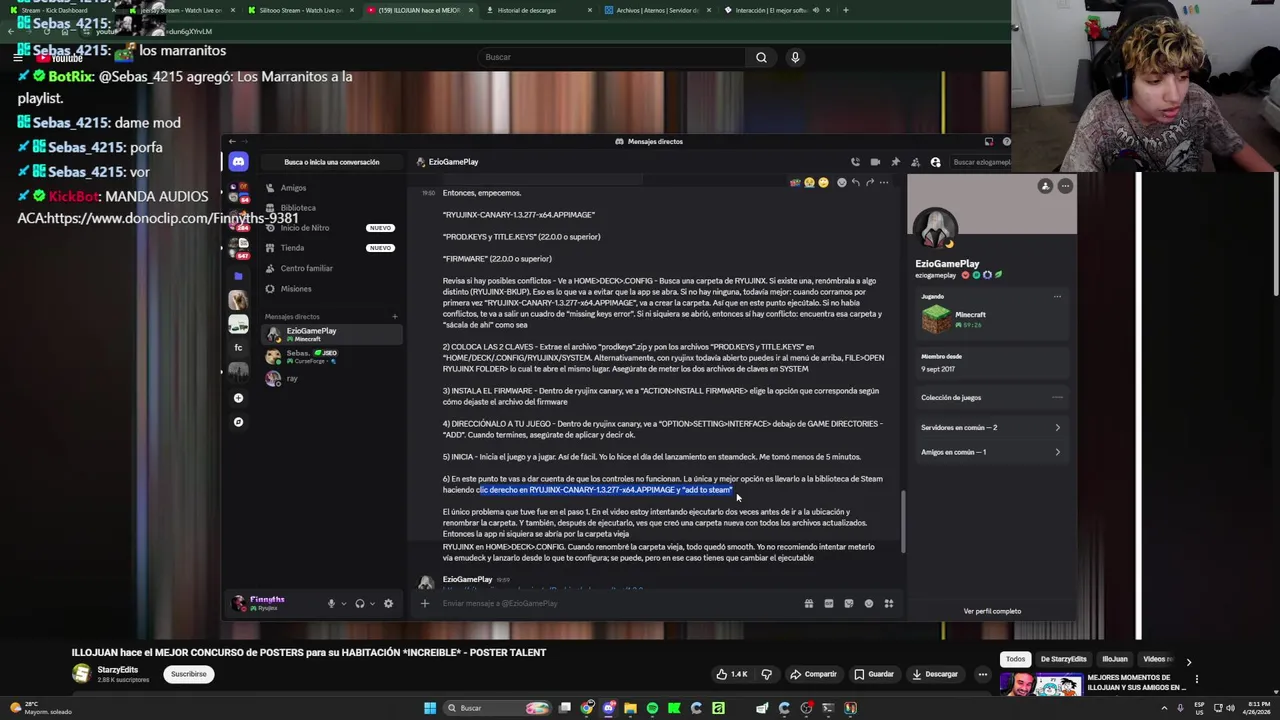Subscribe to StarzyEdits with Suscribirse

coord(188,674)
